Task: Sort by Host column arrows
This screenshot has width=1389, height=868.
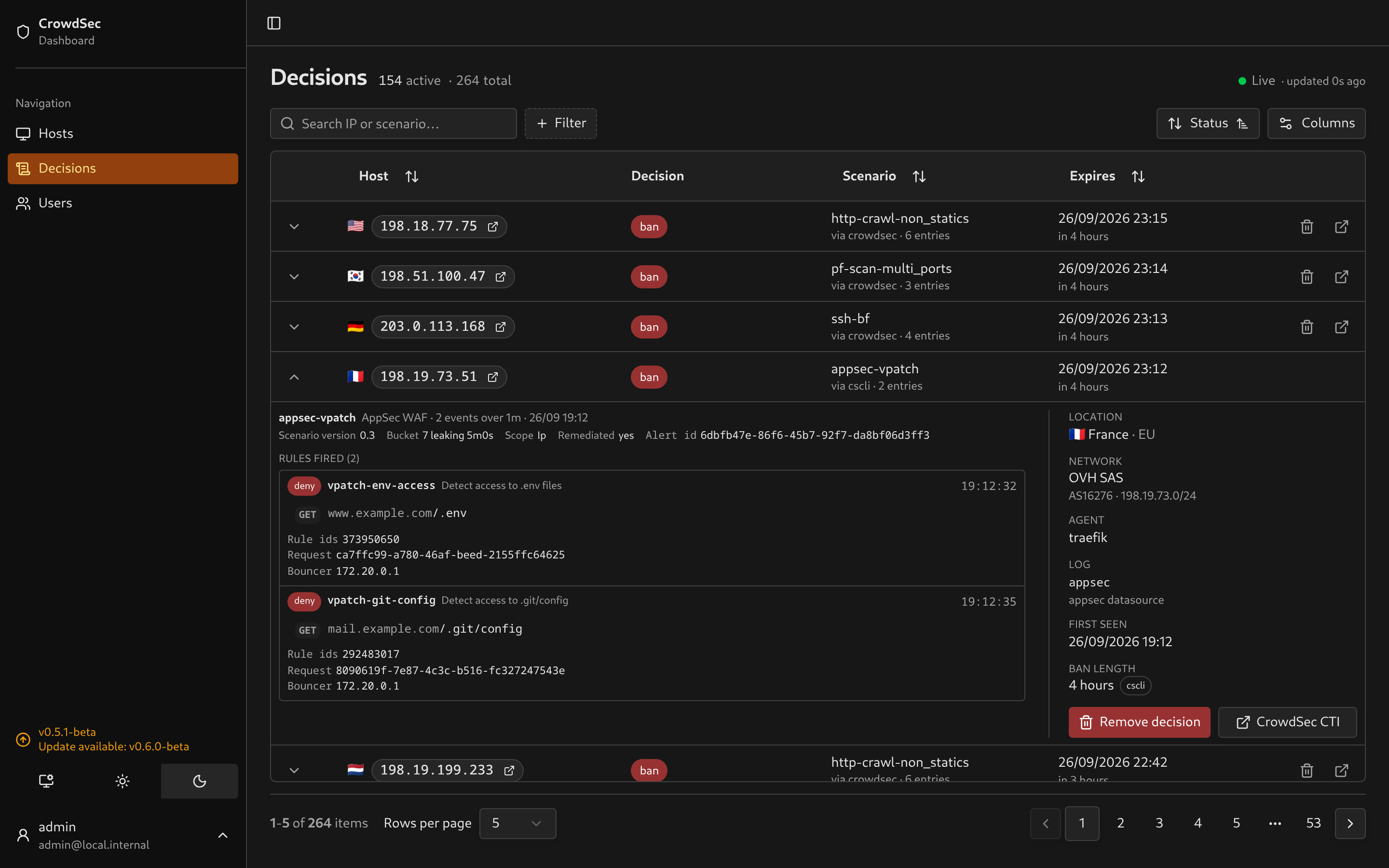Action: pos(411,176)
